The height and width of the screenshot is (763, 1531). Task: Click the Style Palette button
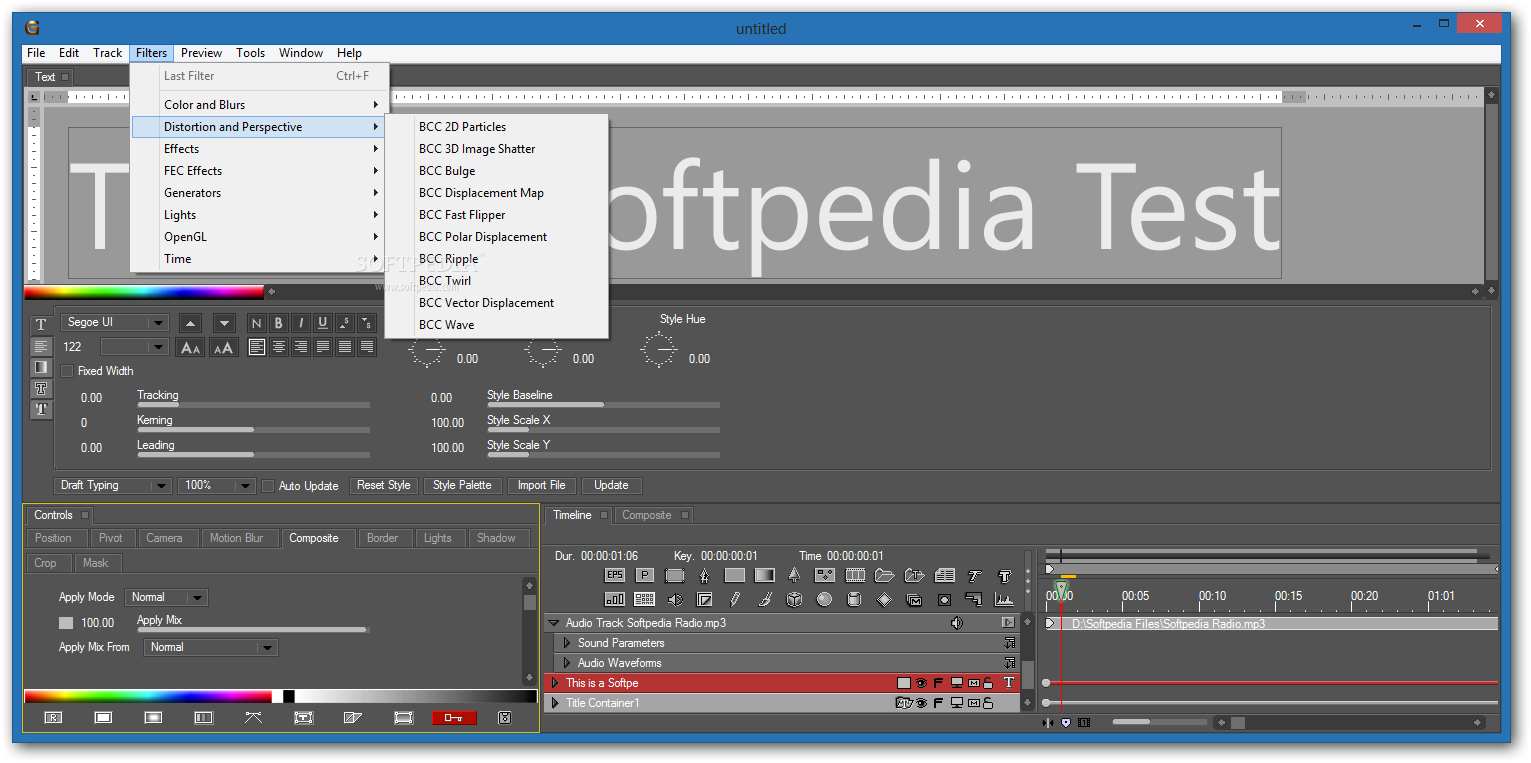pos(462,485)
